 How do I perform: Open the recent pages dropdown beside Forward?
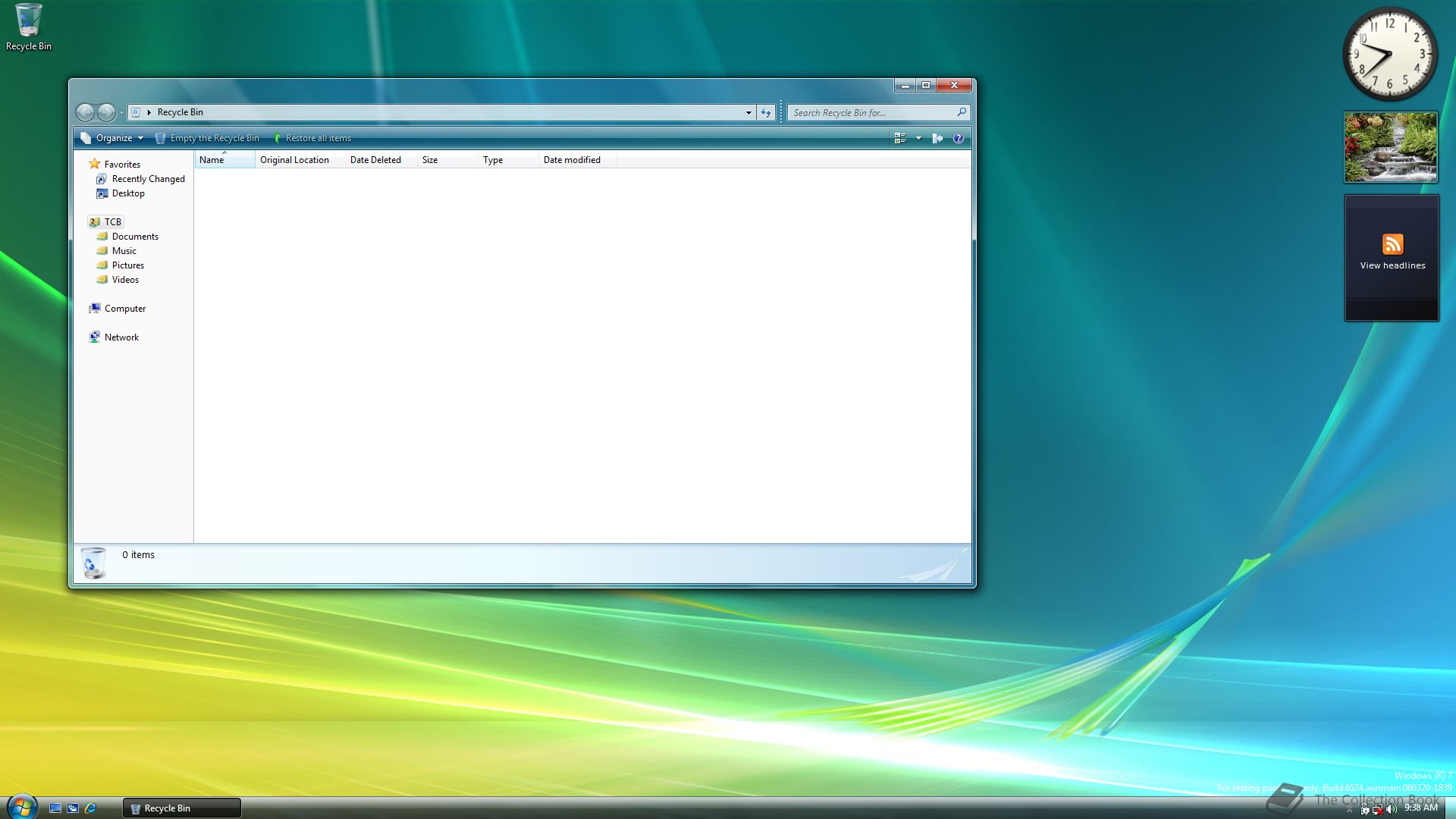[121, 113]
